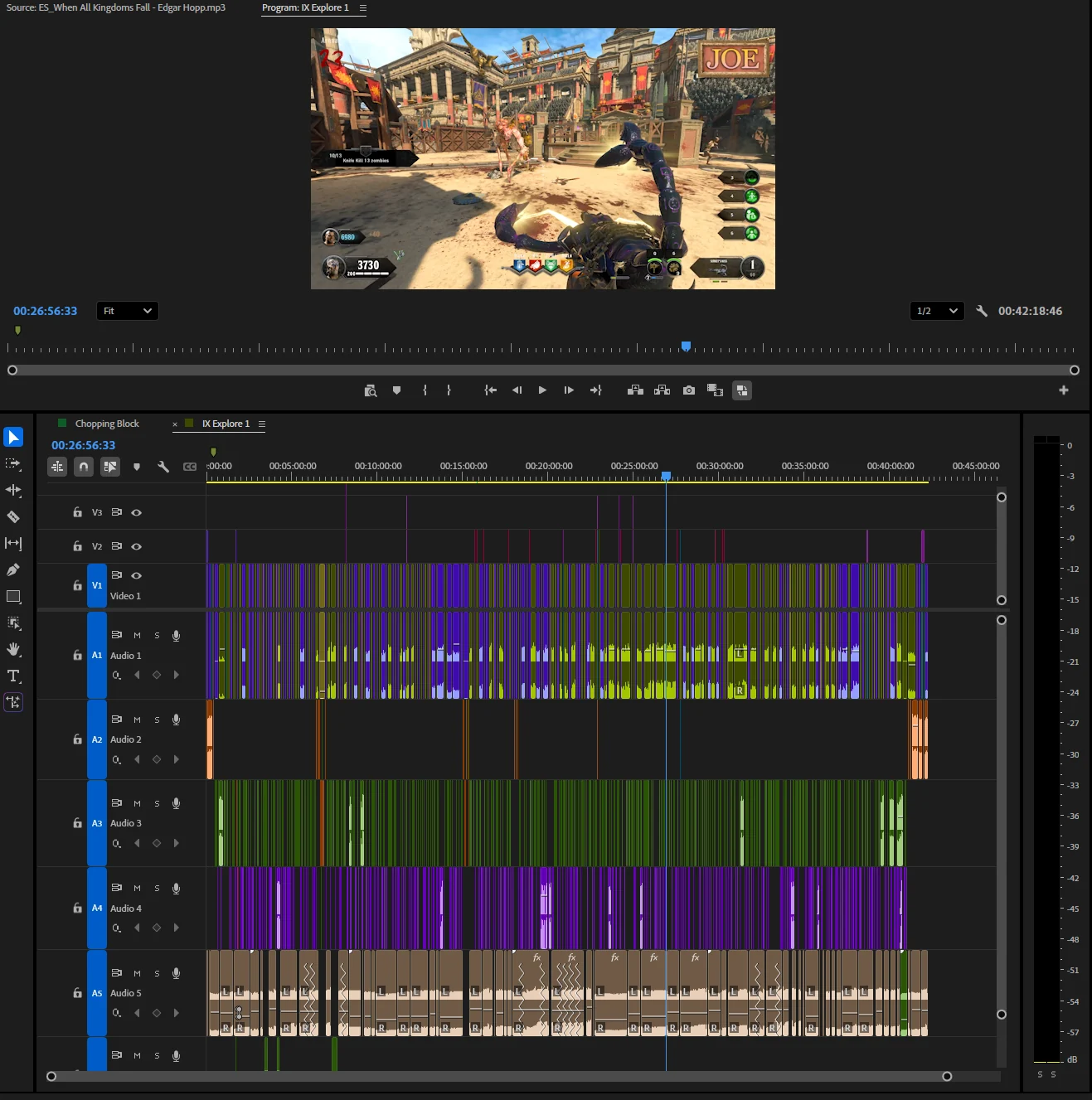The width and height of the screenshot is (1092, 1100).
Task: Open the button editor plus icon
Action: click(1064, 390)
